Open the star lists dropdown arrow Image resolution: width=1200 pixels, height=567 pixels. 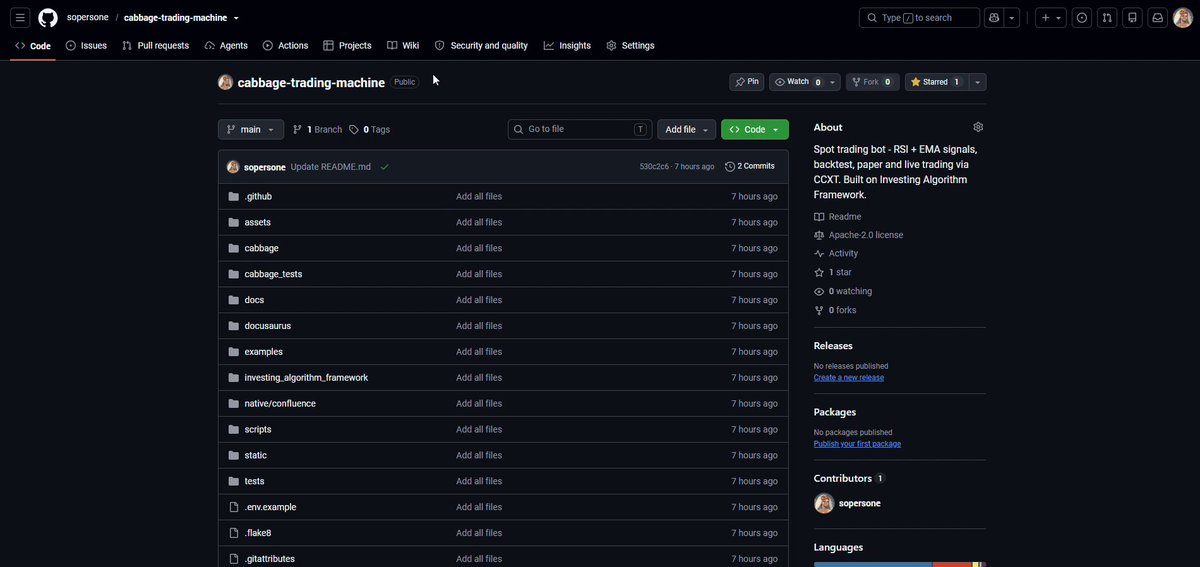coord(978,82)
